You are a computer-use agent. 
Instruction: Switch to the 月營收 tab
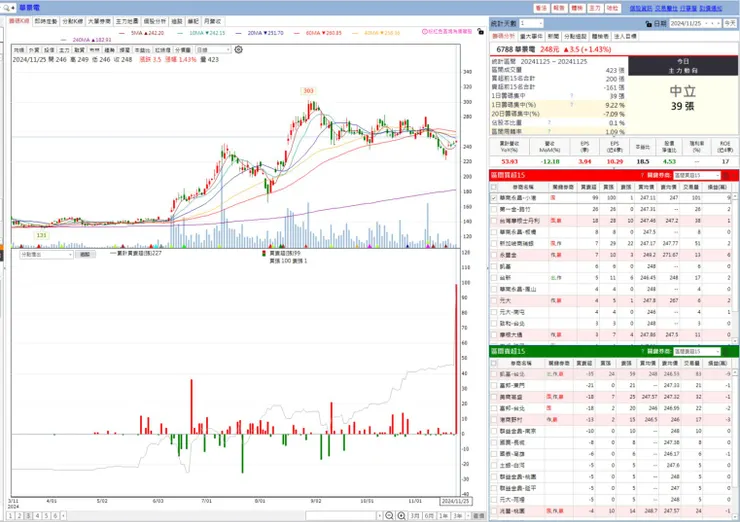(x=212, y=21)
